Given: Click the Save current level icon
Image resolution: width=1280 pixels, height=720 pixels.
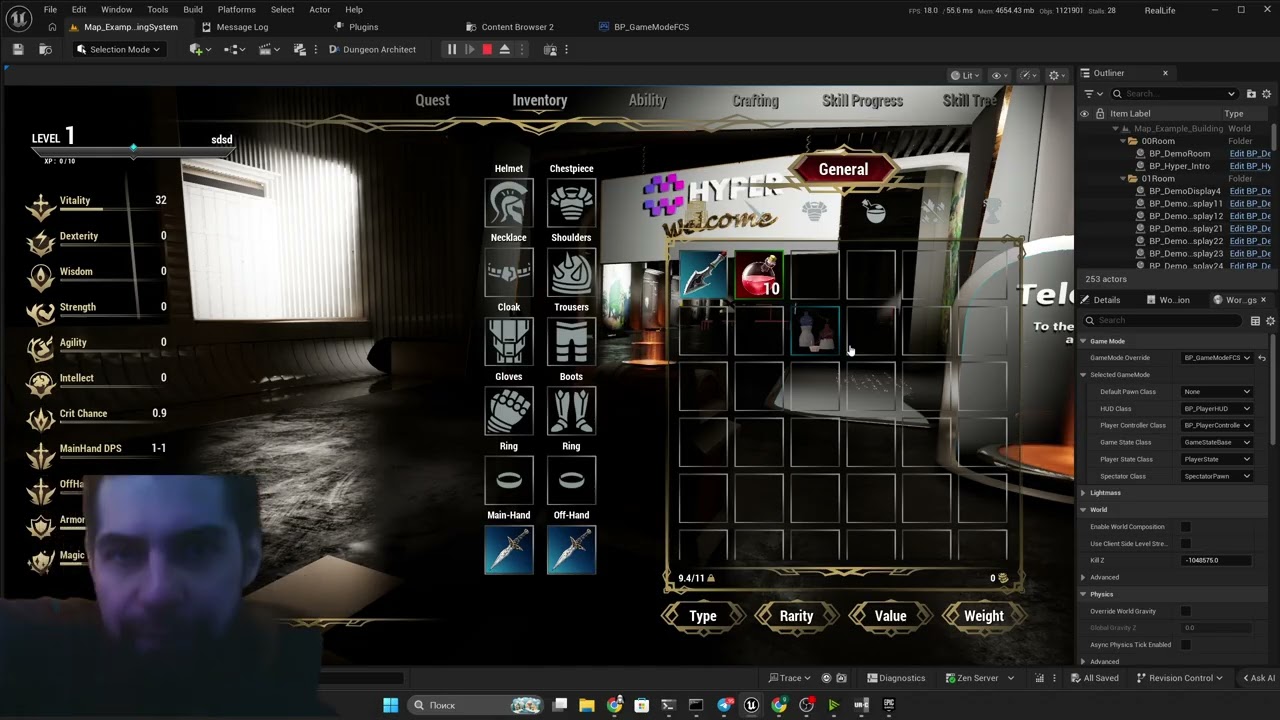Looking at the screenshot, I should click(18, 49).
